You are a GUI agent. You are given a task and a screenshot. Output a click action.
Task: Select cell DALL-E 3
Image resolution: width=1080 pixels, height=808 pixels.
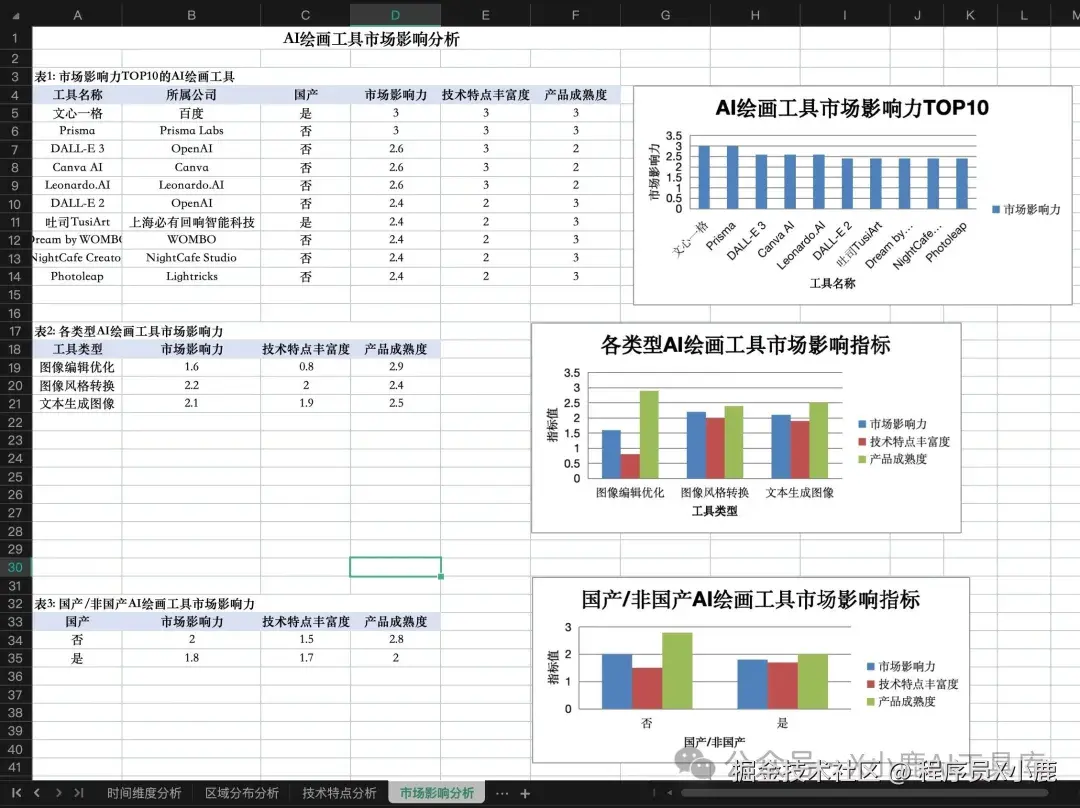click(77, 148)
